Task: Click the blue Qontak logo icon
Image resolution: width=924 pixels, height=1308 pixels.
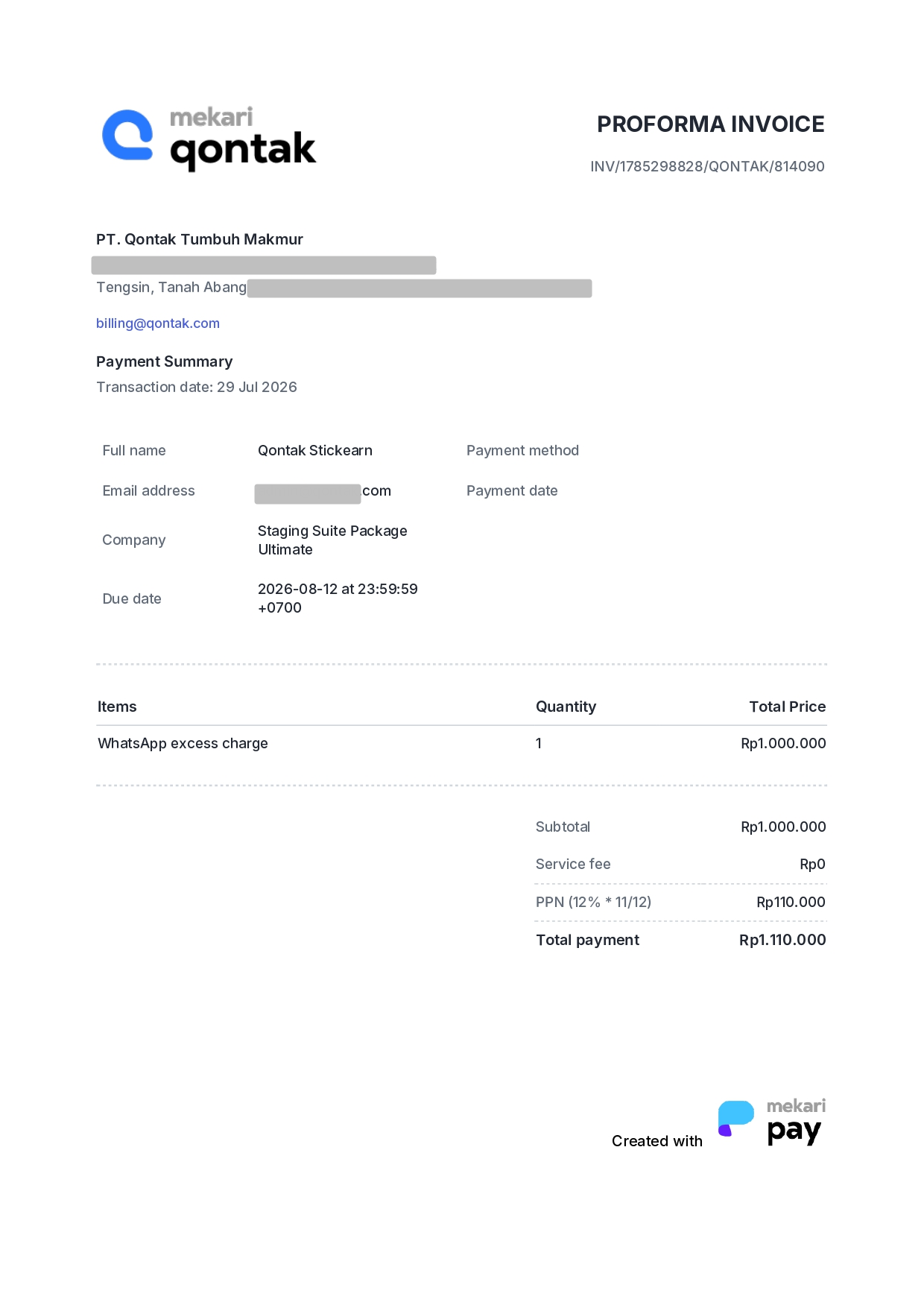Action: pos(127,135)
